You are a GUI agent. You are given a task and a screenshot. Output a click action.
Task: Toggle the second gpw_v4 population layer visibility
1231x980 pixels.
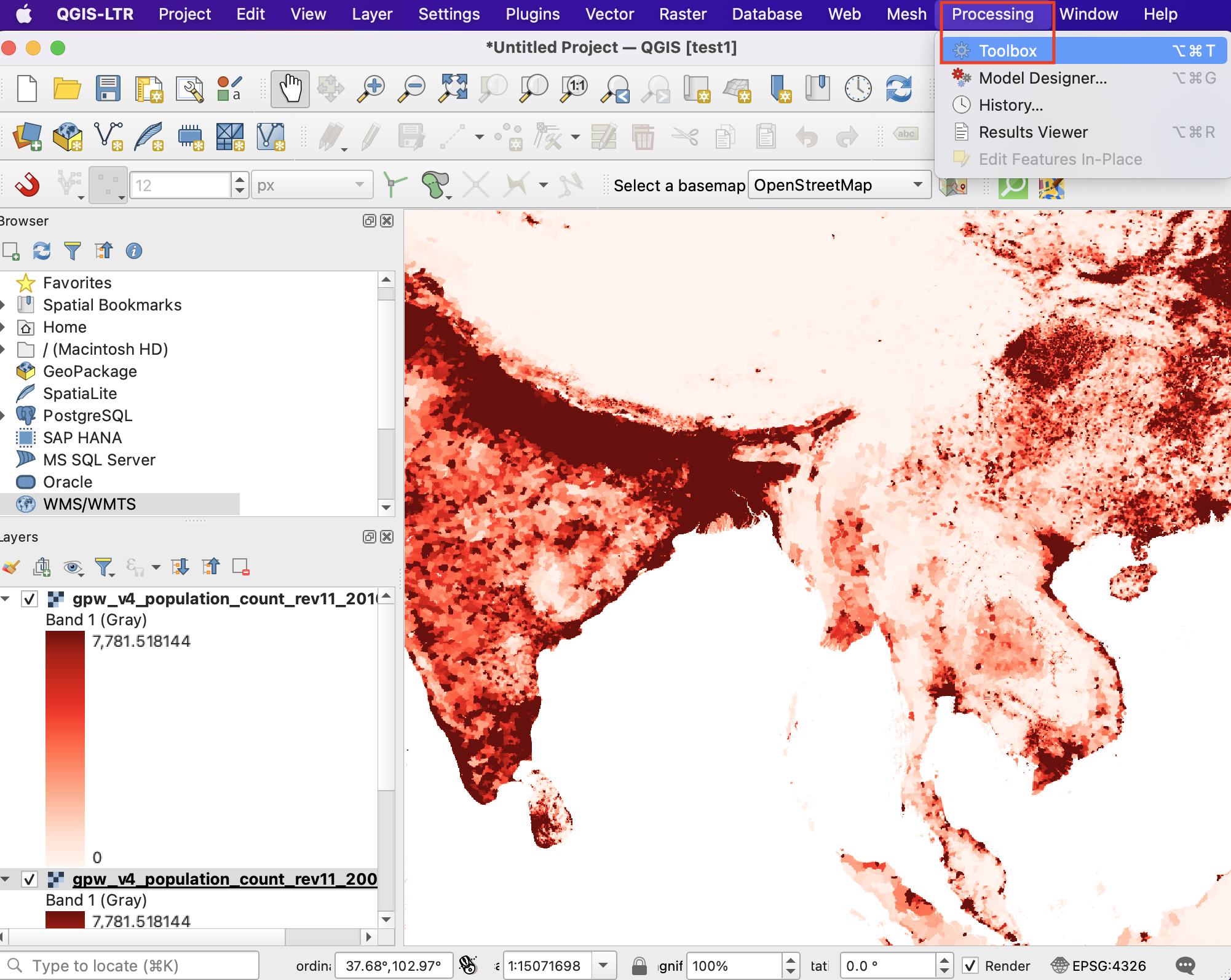[30, 879]
